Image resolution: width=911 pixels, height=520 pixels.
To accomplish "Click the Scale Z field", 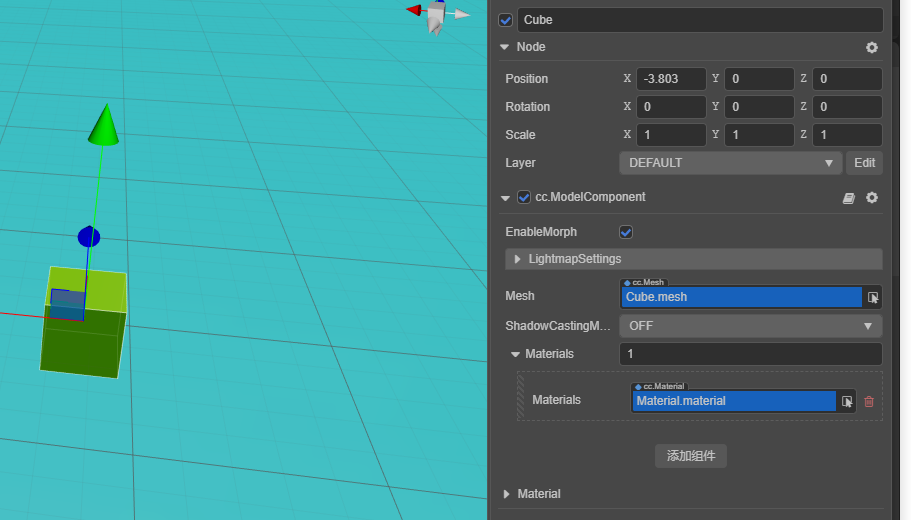I will pos(847,135).
